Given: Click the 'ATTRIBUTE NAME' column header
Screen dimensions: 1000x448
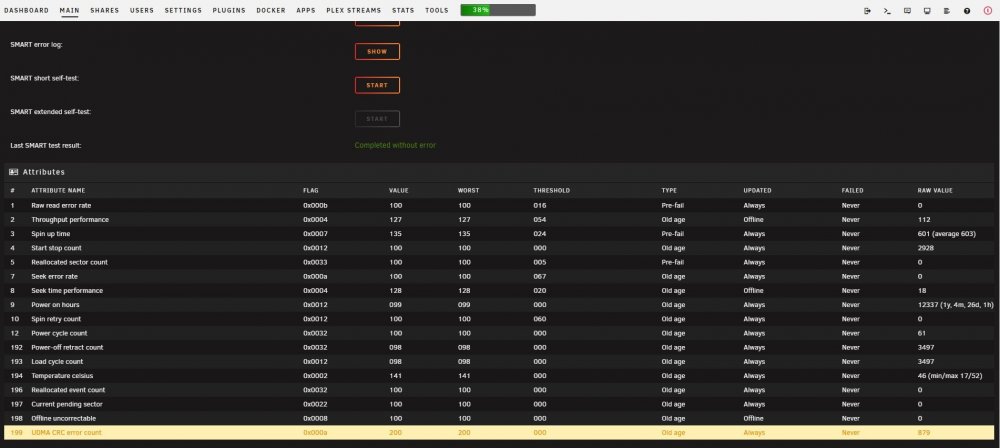Looking at the screenshot, I should coord(58,191).
